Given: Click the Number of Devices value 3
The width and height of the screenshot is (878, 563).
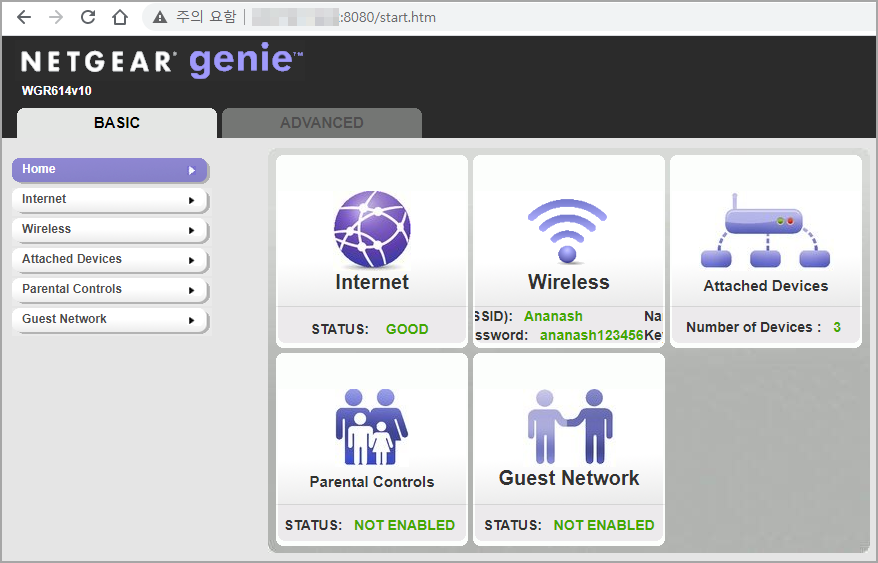Looking at the screenshot, I should coord(837,327).
